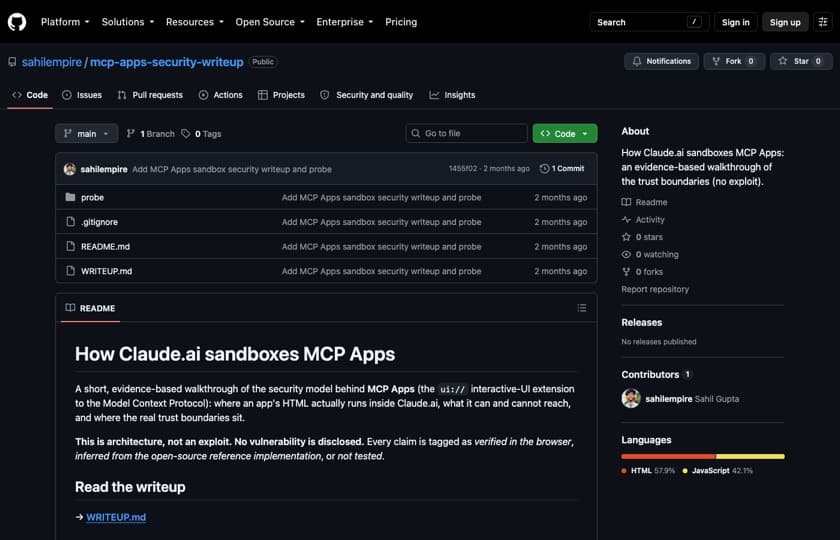840x540 pixels.
Task: Focus the Go to file field
Action: (467, 133)
